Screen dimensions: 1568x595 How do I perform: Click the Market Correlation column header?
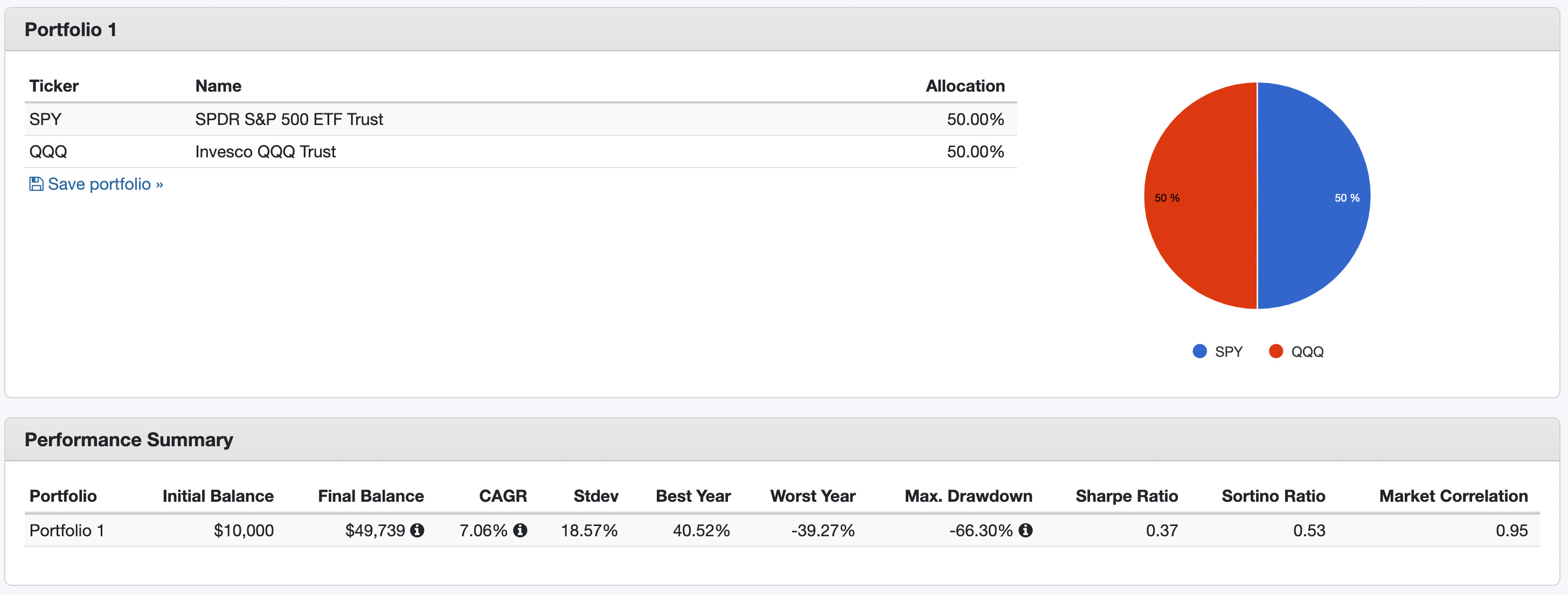coord(1454,496)
